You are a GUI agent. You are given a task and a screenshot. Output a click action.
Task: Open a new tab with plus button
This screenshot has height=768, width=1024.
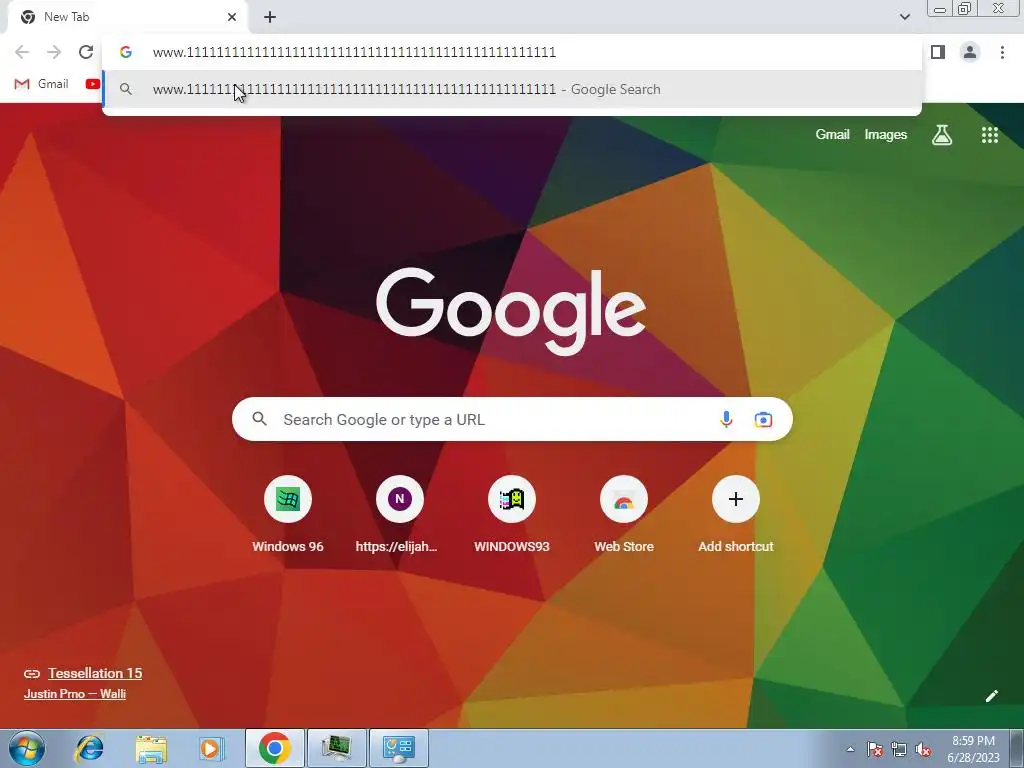[x=270, y=17]
